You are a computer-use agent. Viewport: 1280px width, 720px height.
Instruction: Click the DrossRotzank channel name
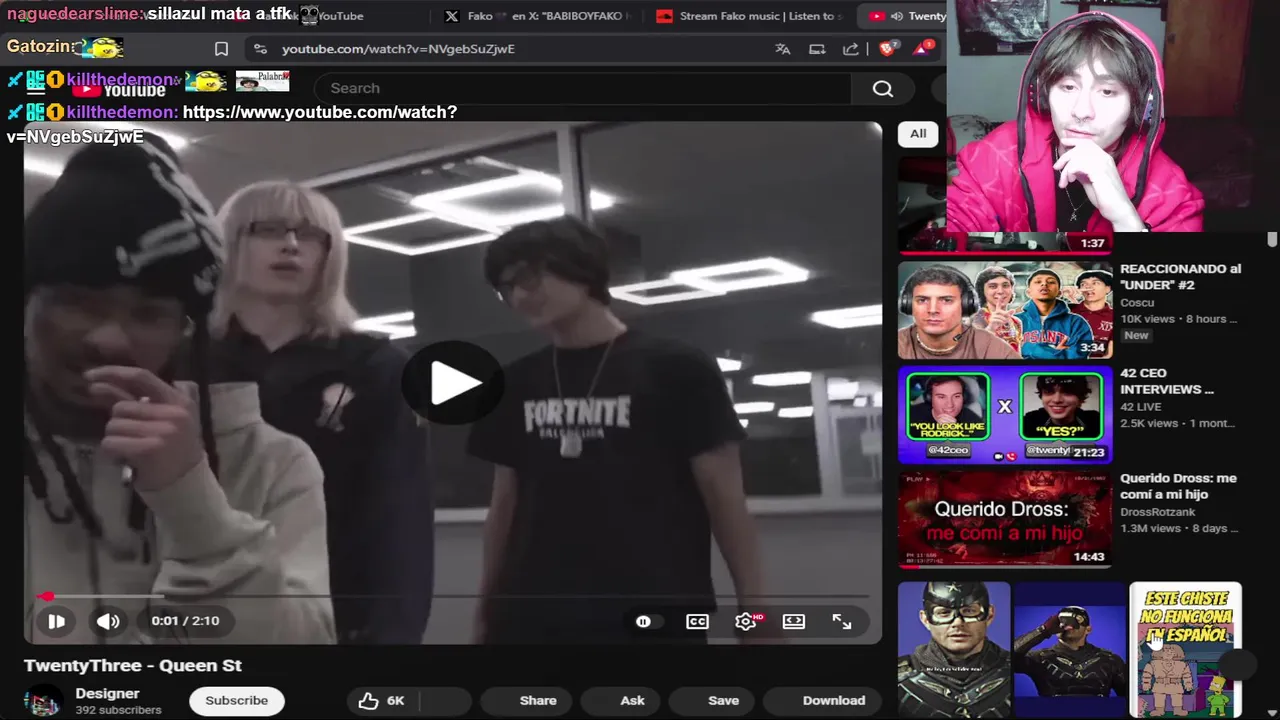coord(1158,512)
